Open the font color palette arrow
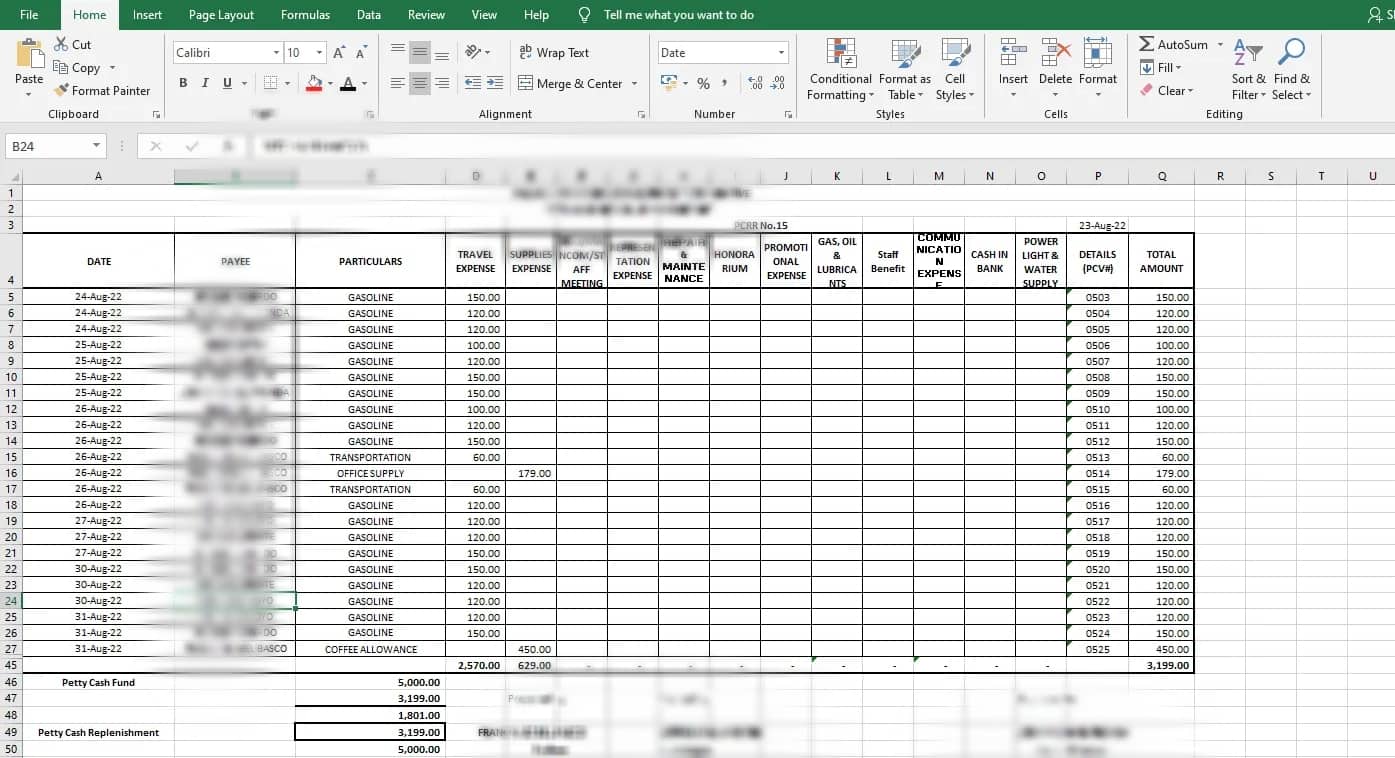The height and width of the screenshot is (758, 1395). 364,83
